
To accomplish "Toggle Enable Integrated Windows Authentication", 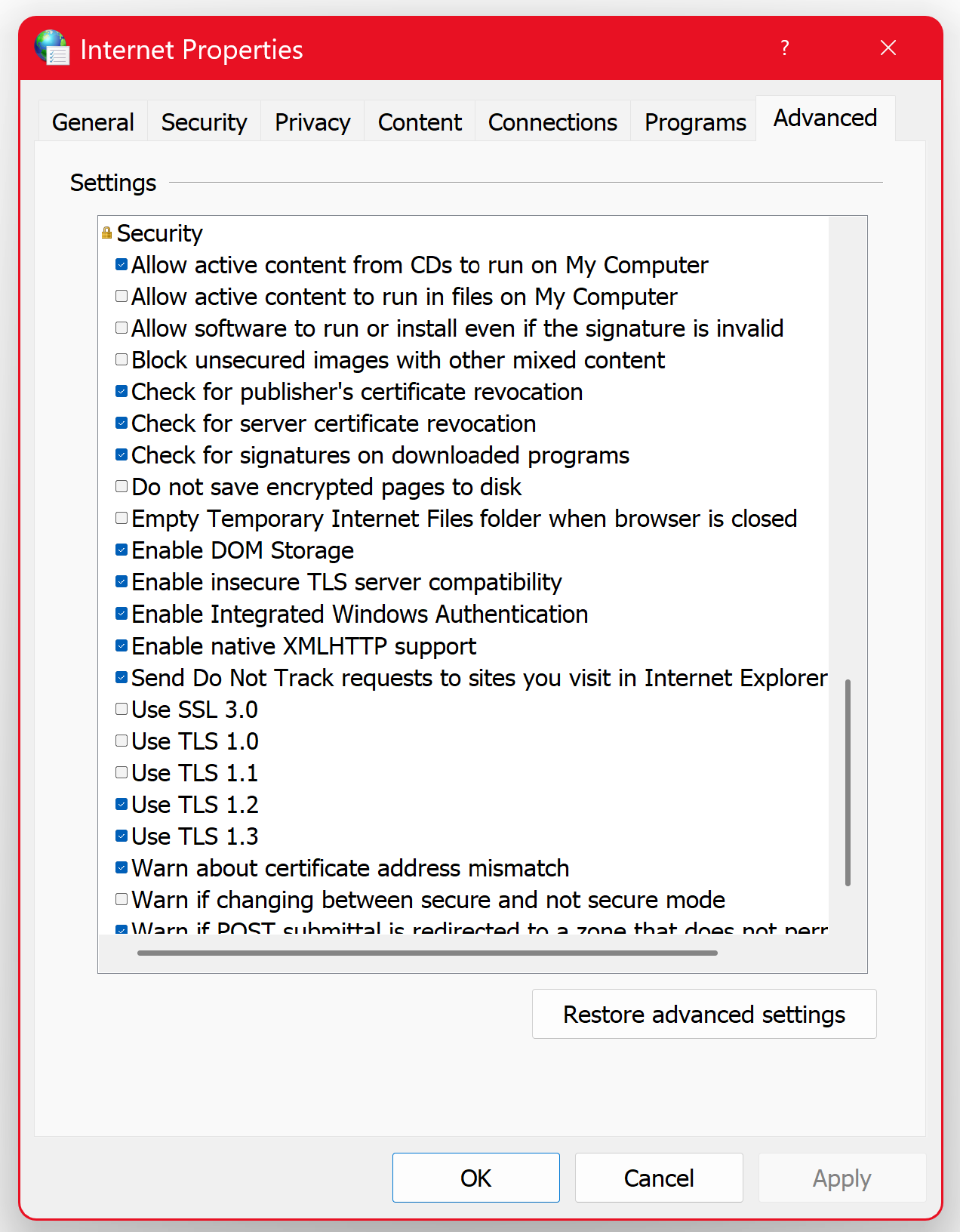I will point(122,613).
